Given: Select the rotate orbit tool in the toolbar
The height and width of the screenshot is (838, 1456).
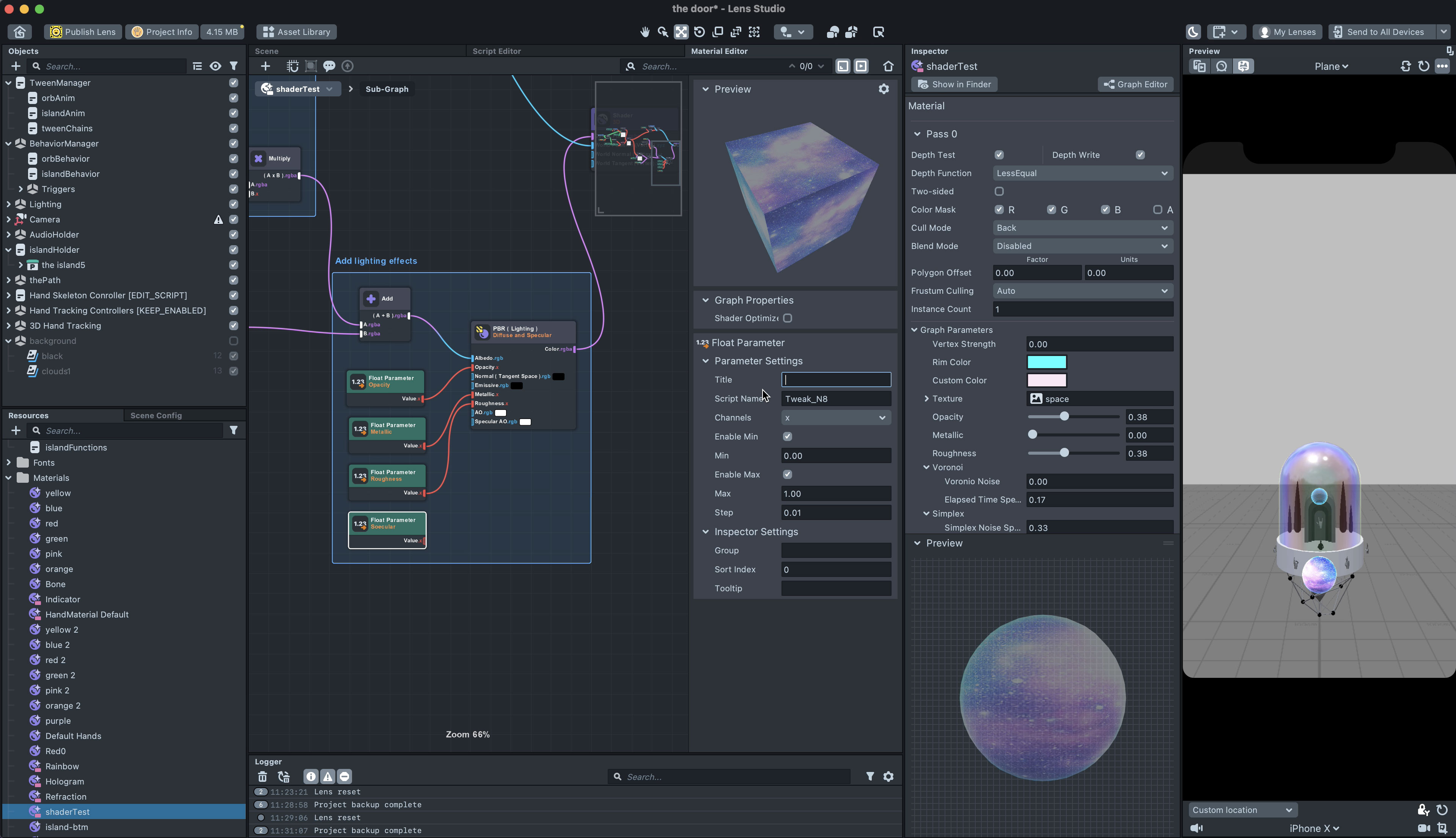Looking at the screenshot, I should pos(699,32).
